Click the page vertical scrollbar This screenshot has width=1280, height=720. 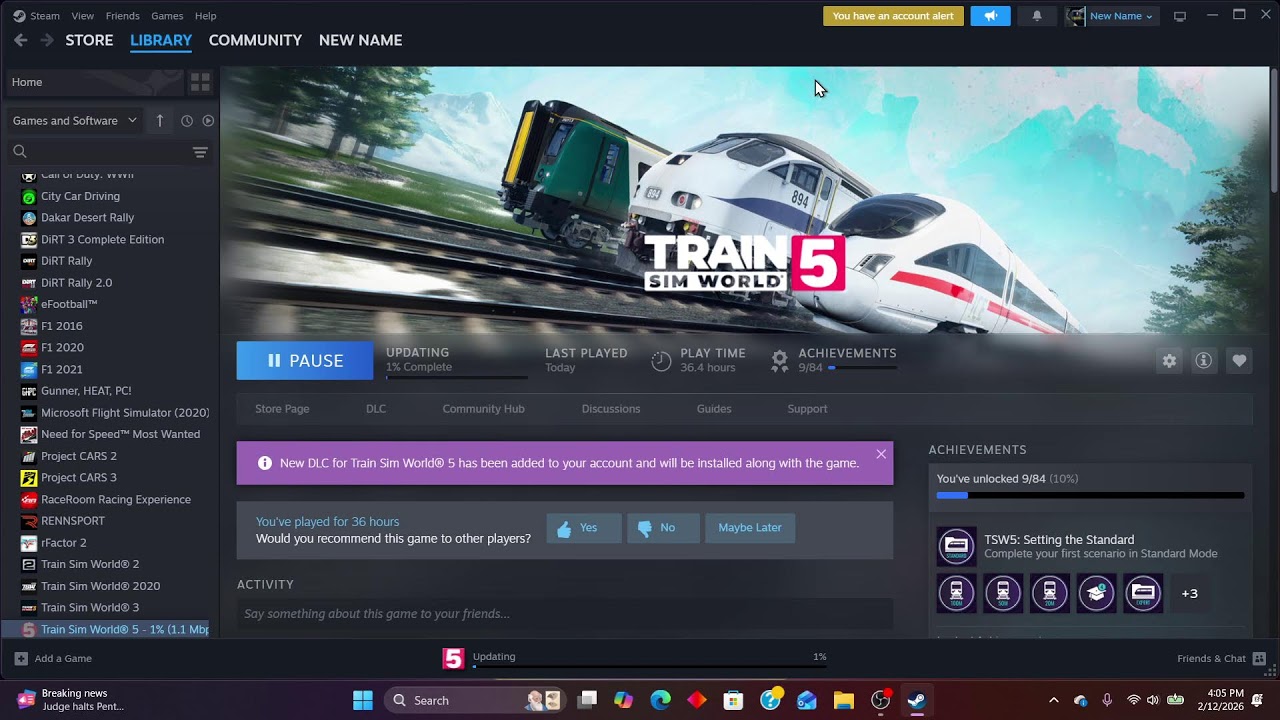[1274, 130]
